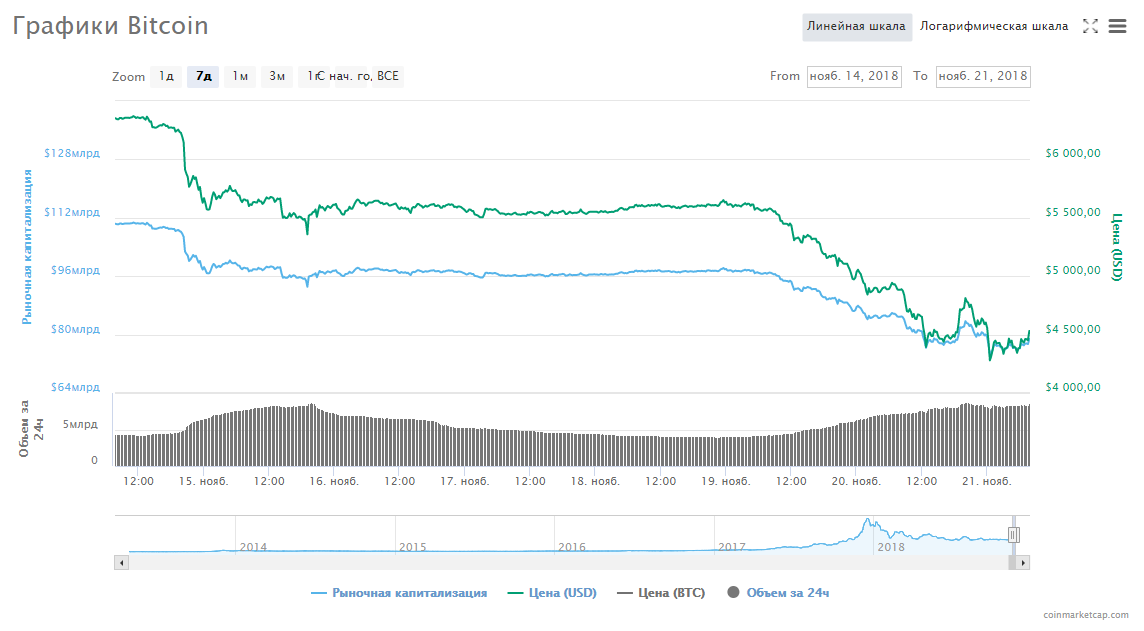Viewport: 1144px width, 631px height.
Task: Select the 1г zoom range
Action: click(312, 76)
